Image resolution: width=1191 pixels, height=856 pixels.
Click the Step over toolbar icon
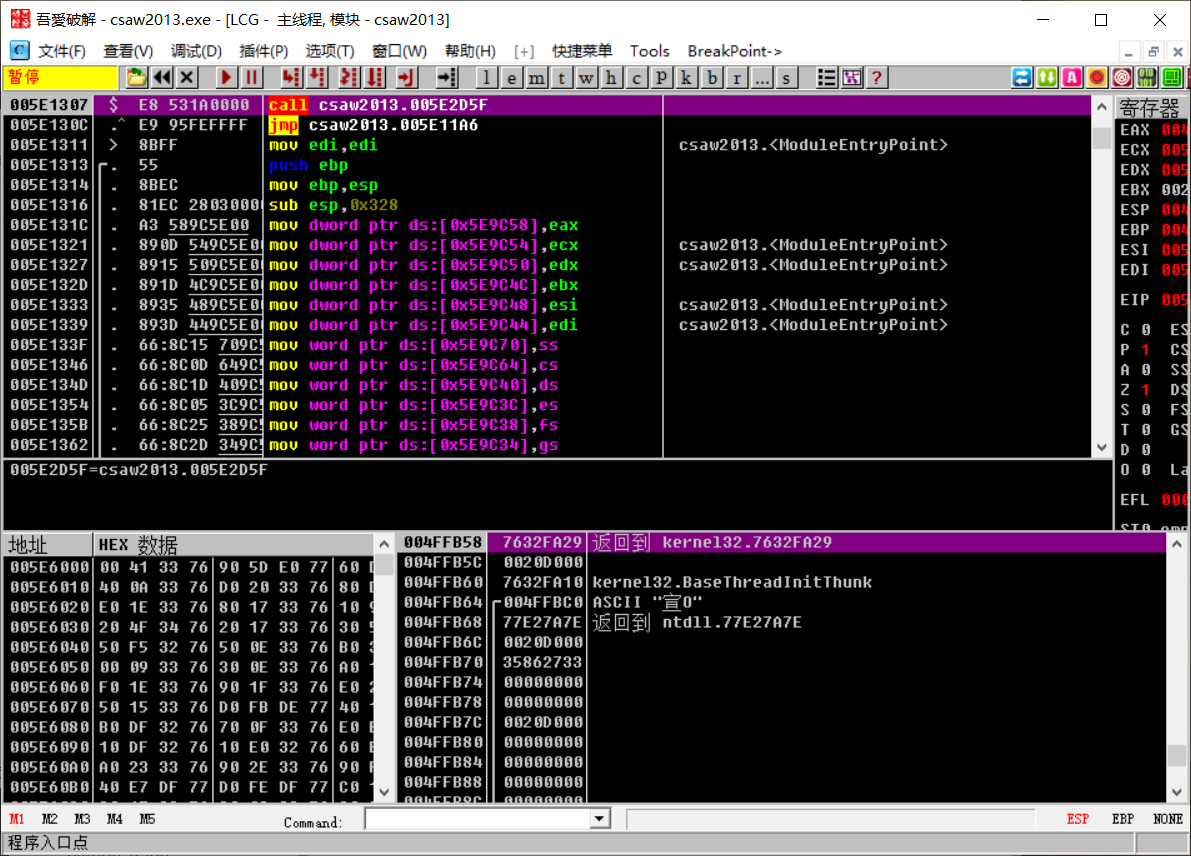(317, 77)
